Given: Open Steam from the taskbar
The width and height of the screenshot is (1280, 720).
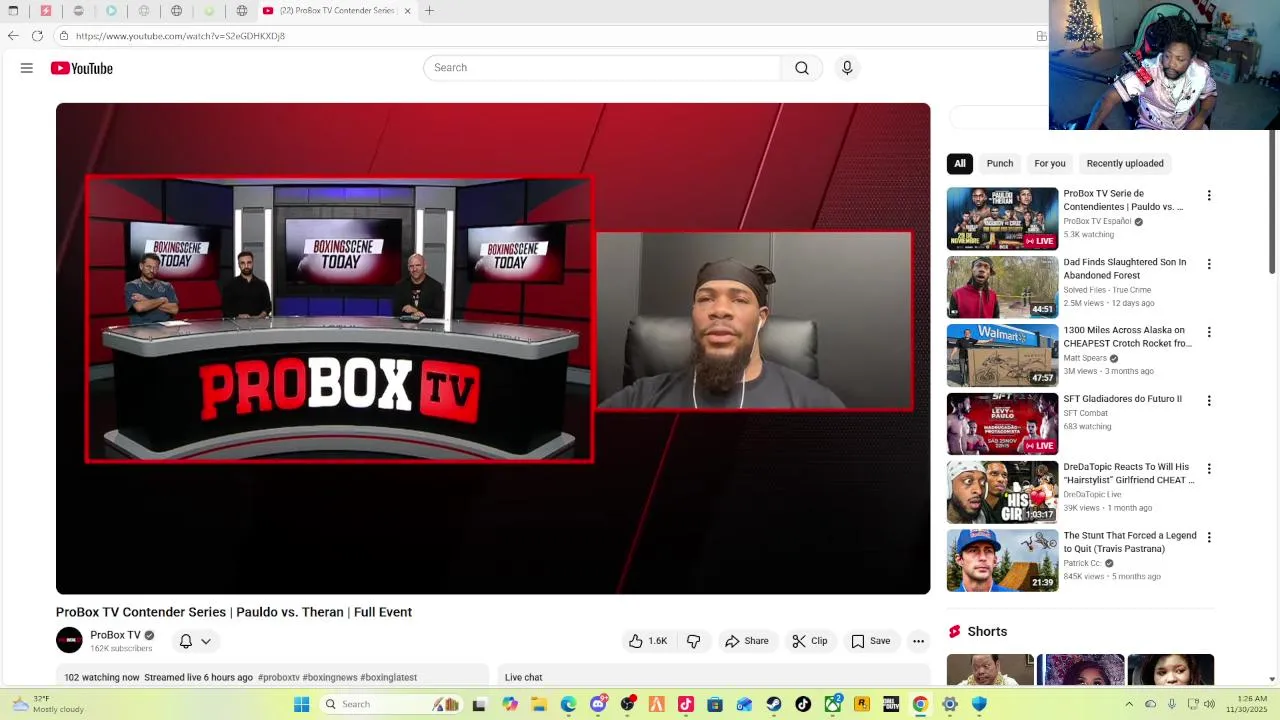Looking at the screenshot, I should pos(774,704).
